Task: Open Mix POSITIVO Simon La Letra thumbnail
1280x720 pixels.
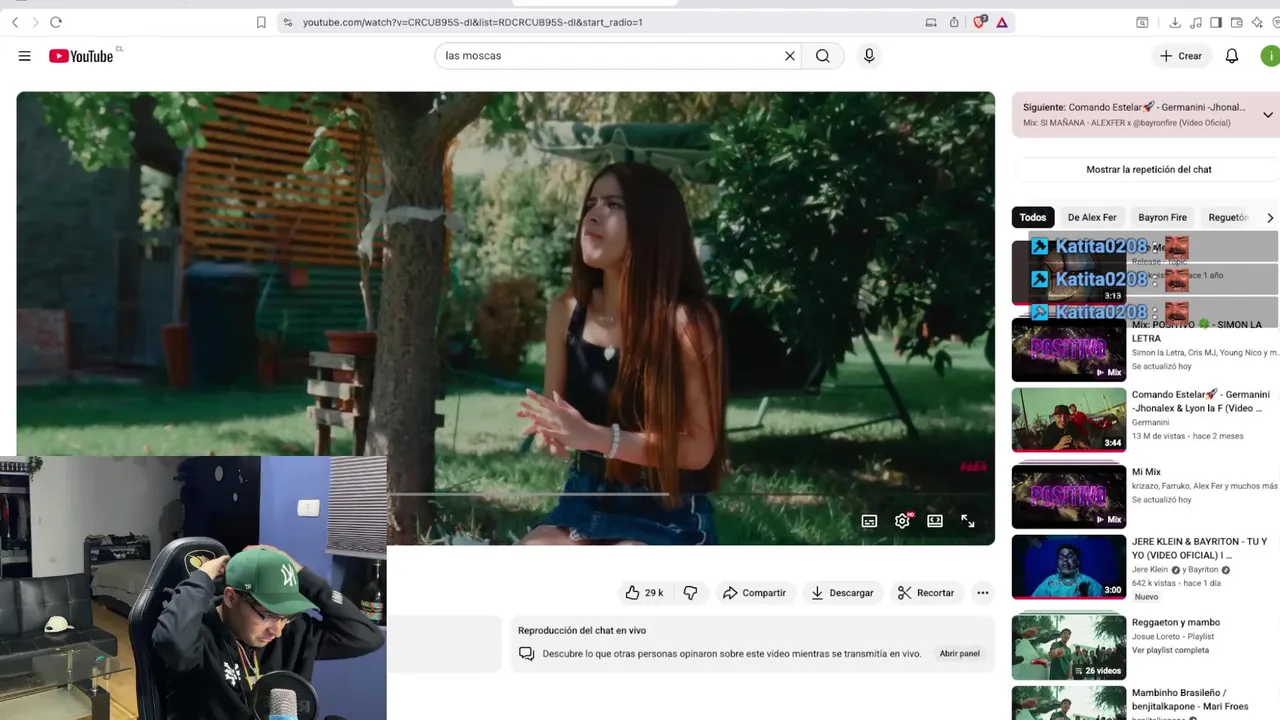Action: 1069,350
